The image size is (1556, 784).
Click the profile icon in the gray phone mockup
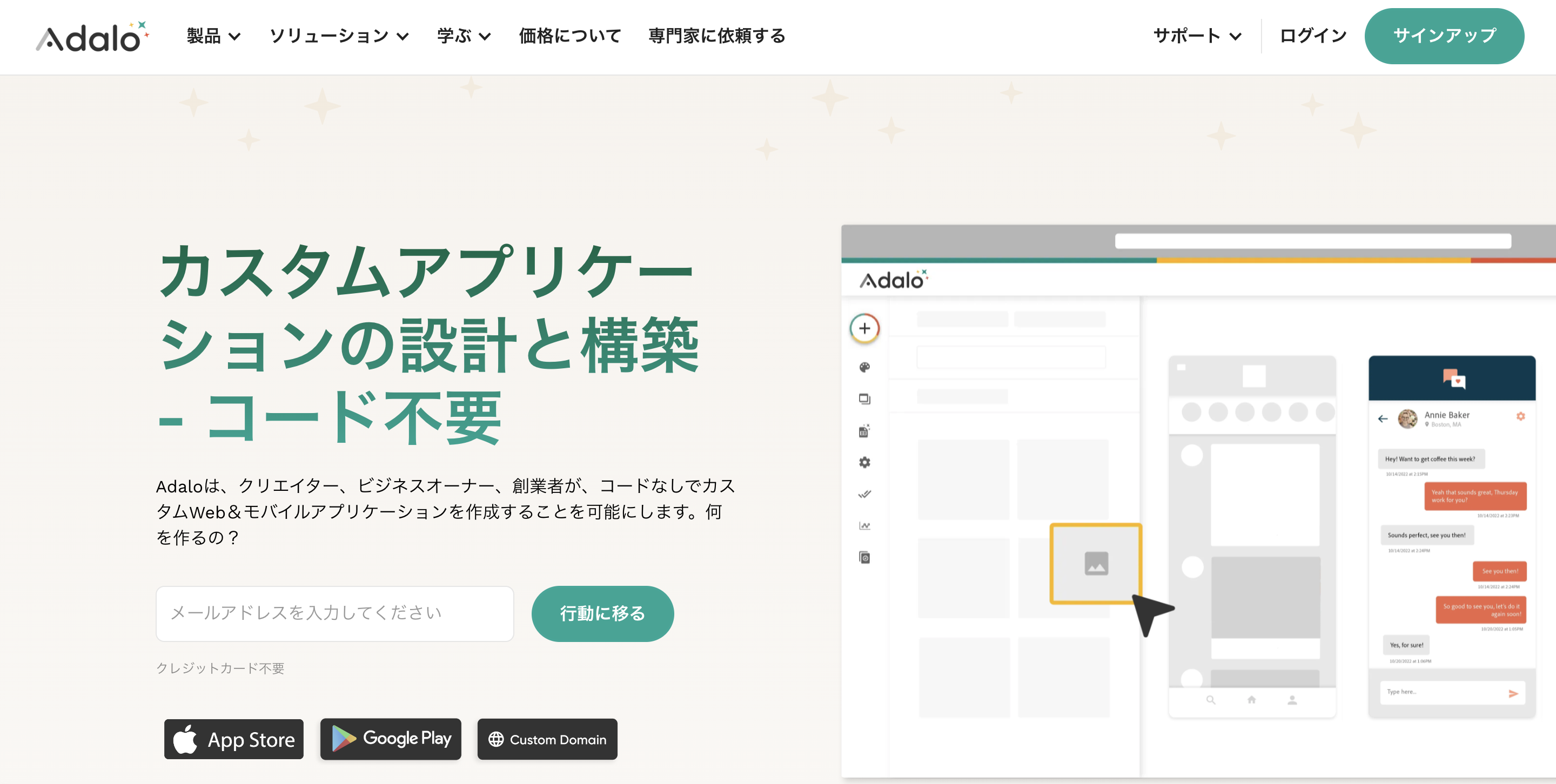pyautogui.click(x=1292, y=700)
